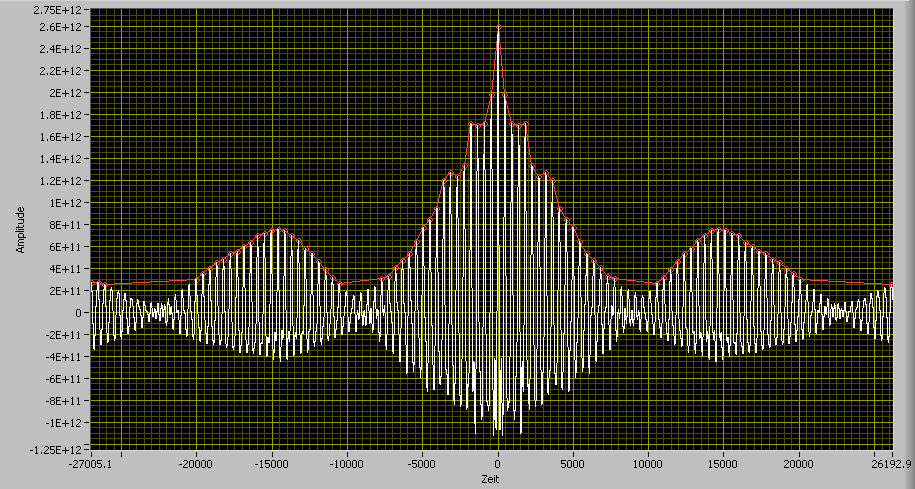The width and height of the screenshot is (915, 489).
Task: Click the x-axis label '10000'
Action: 648,464
